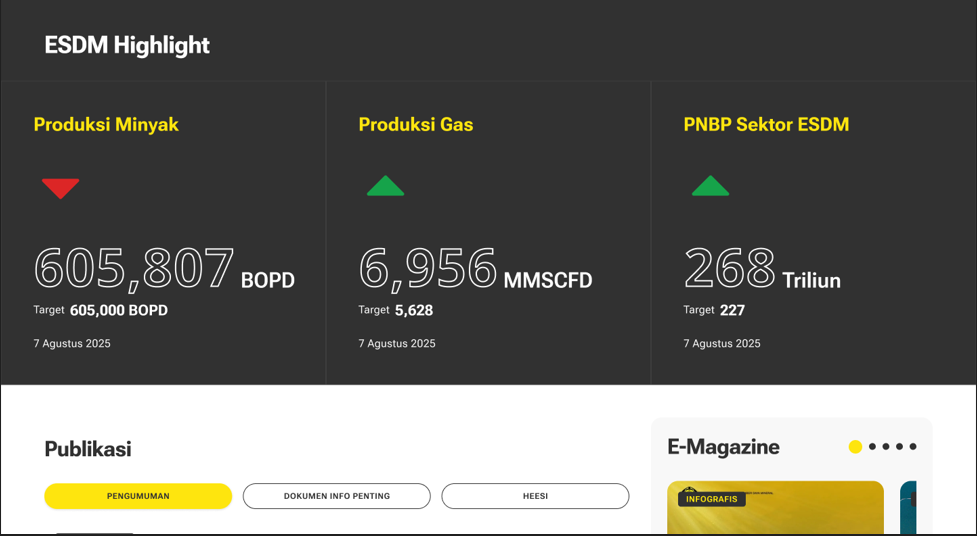This screenshot has height=536, width=977.
Task: Click the red down arrow under Produksi Minyak
Action: click(x=60, y=187)
